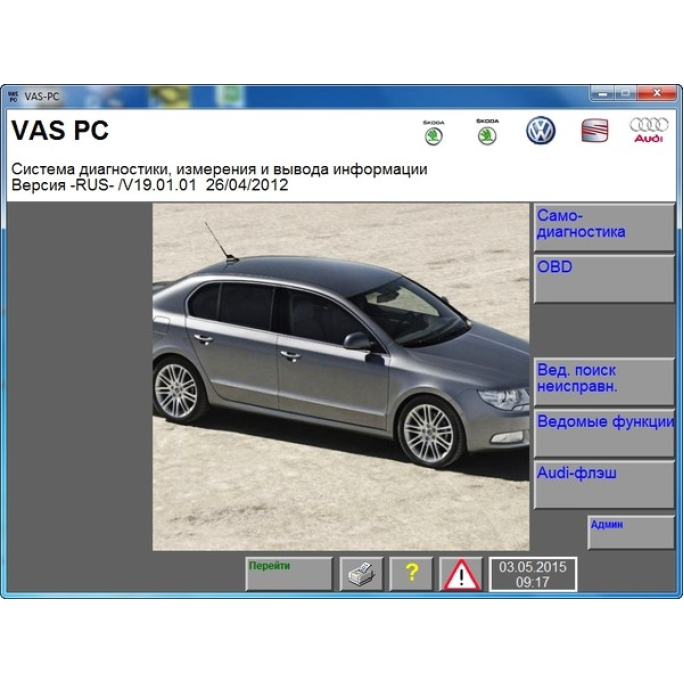Click the version text V19.01.01 26/04/2012
This screenshot has height=684, width=684.
(150, 185)
